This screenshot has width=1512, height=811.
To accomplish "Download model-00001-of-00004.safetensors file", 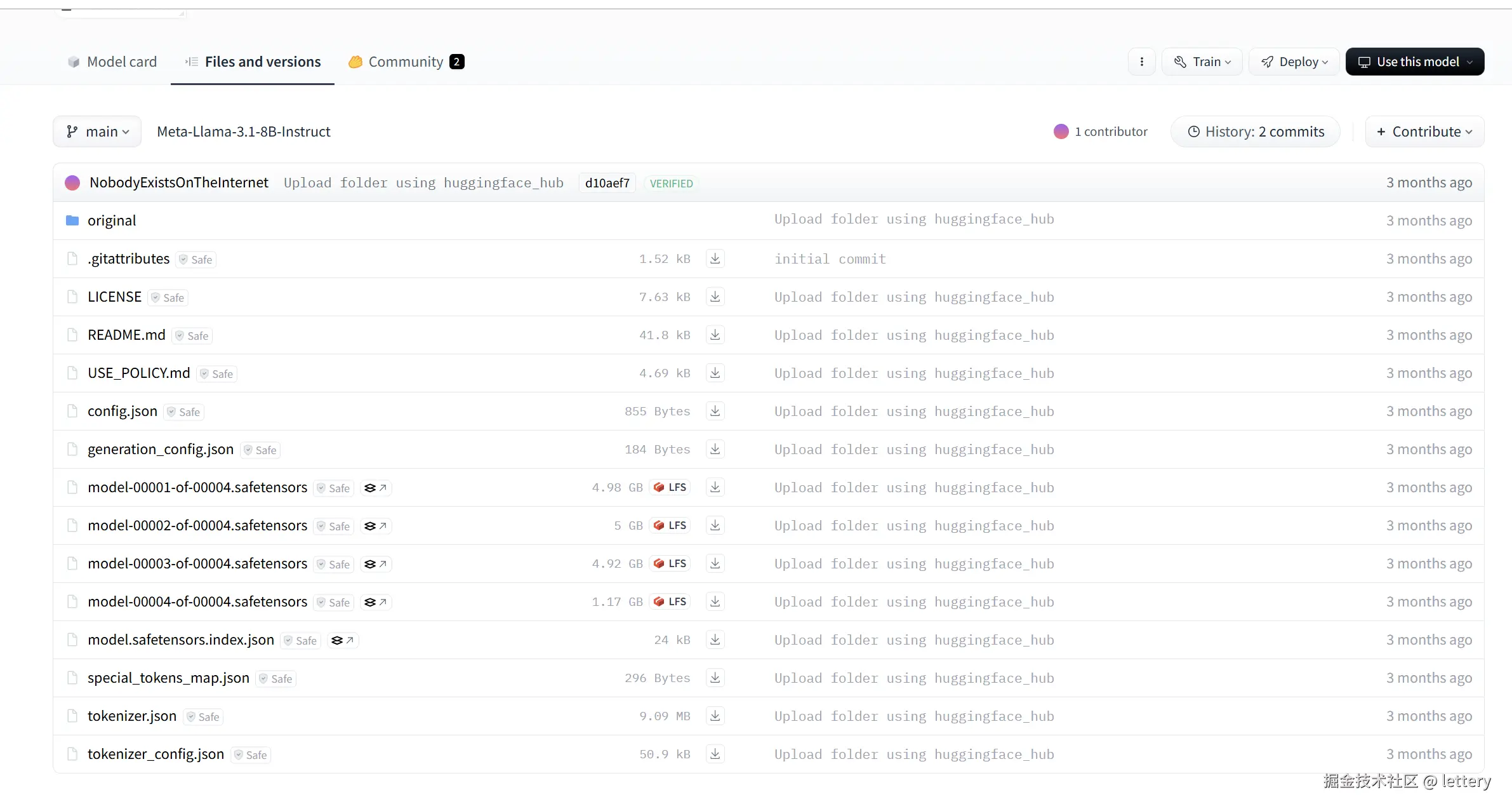I will [x=715, y=487].
